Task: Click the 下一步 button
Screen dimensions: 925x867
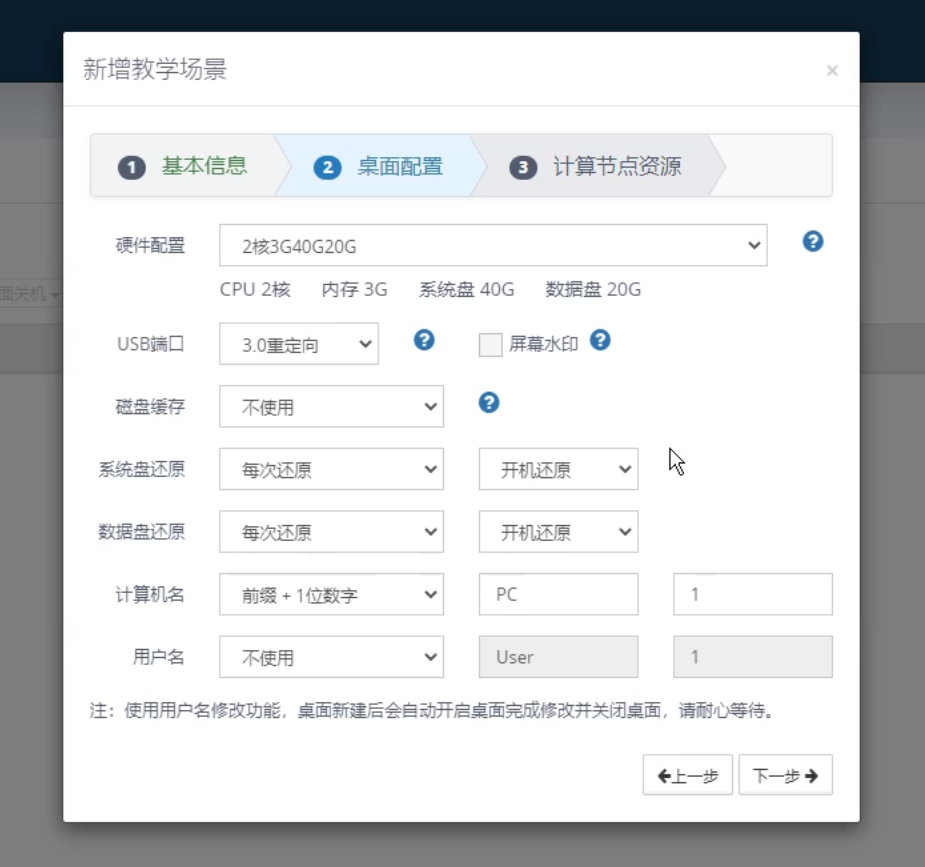Action: point(785,775)
